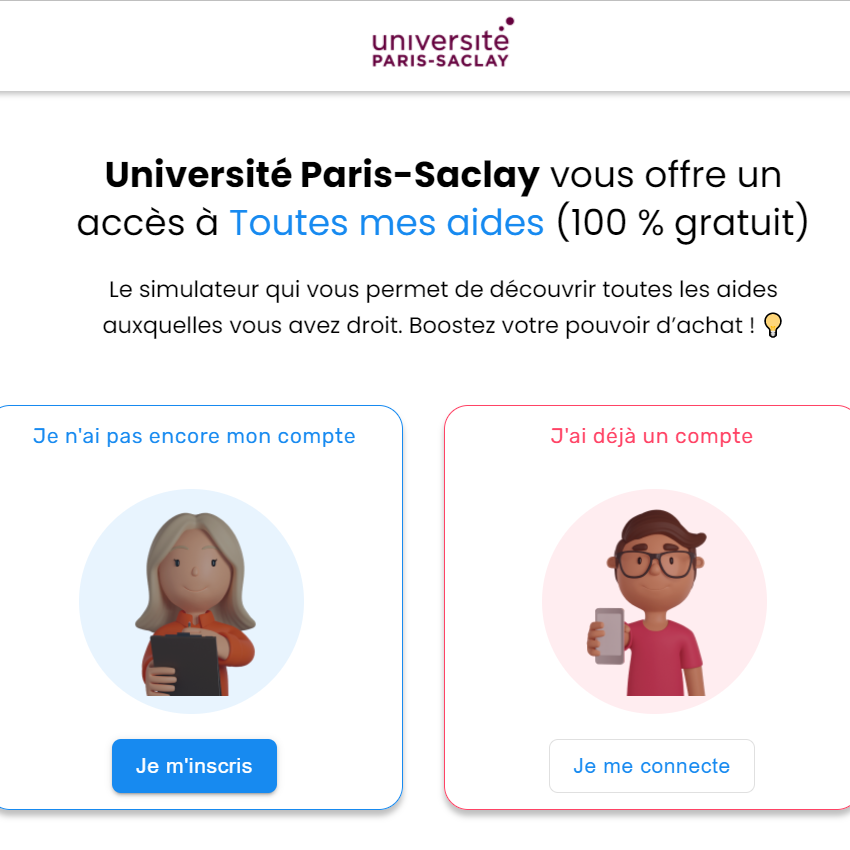Click the red-bordered login card

click(x=647, y=607)
